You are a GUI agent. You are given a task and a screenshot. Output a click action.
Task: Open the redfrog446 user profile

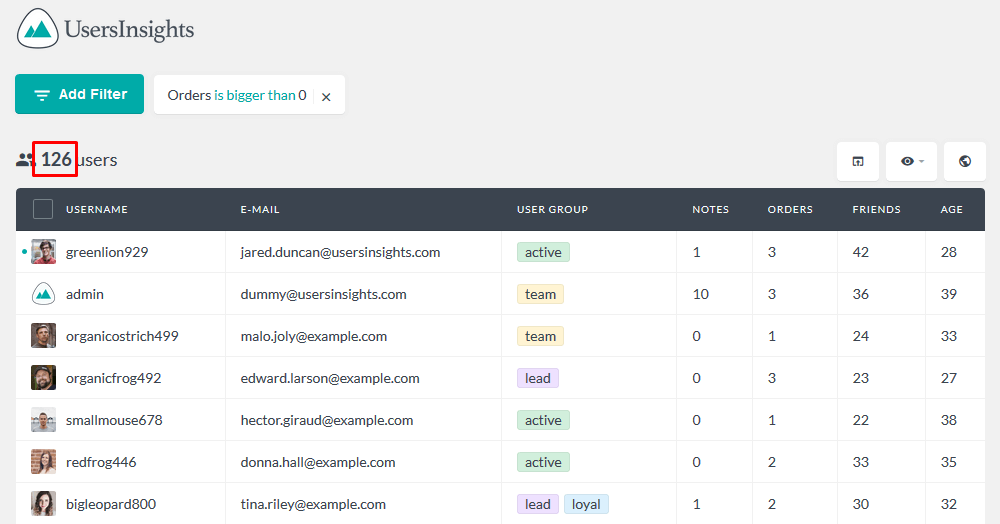(x=101, y=462)
